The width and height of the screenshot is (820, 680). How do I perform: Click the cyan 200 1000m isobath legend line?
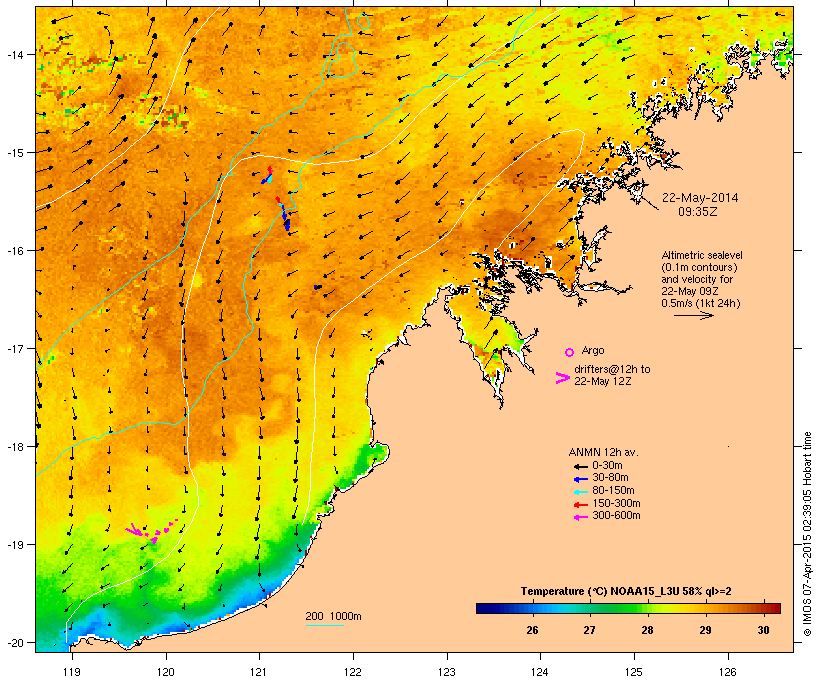324,625
